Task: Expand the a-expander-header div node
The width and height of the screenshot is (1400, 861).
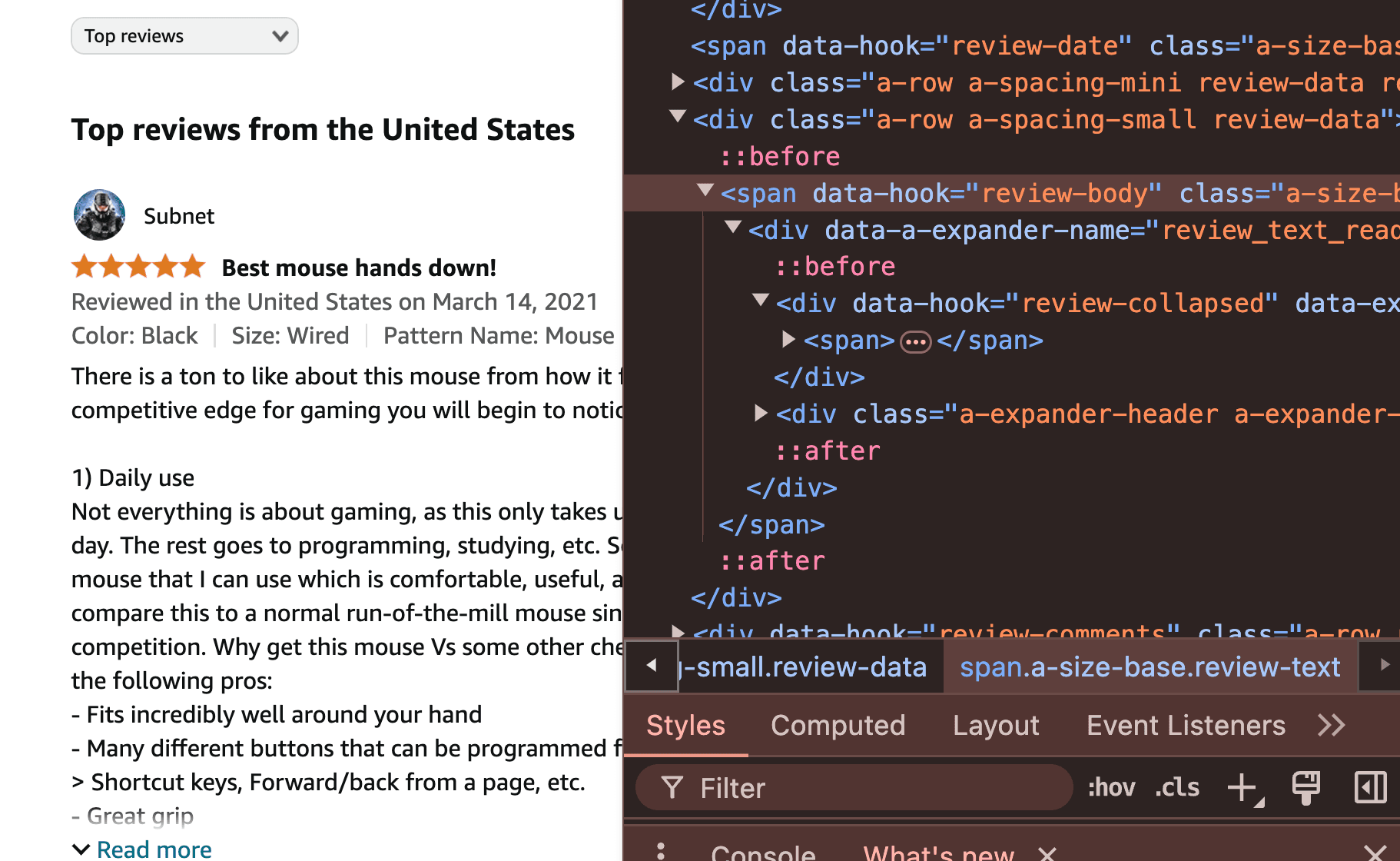Action: [761, 414]
